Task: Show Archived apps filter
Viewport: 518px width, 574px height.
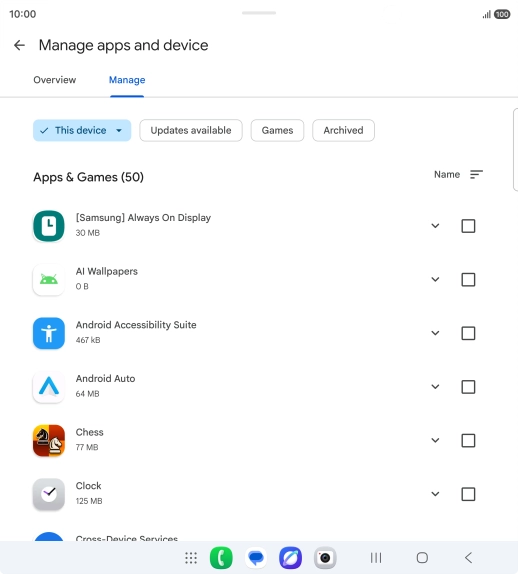Action: 343,130
